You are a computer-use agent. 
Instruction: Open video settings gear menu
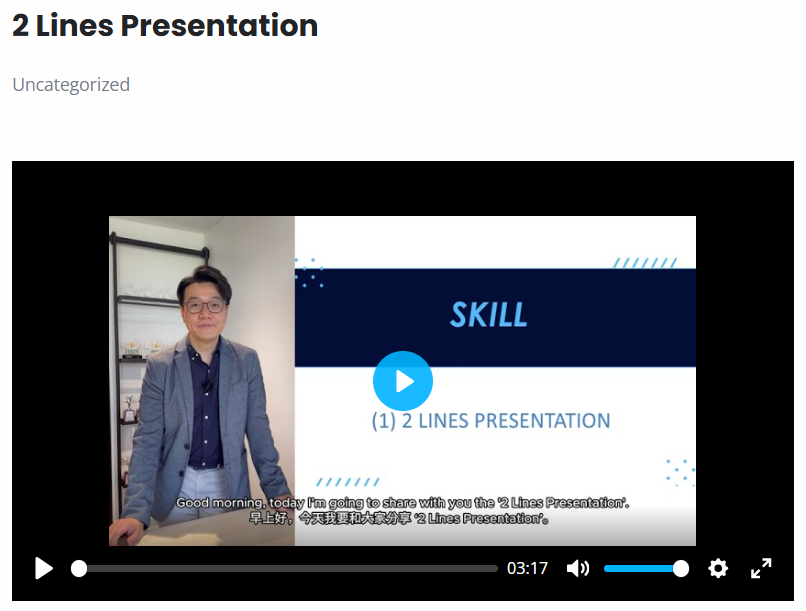click(718, 568)
